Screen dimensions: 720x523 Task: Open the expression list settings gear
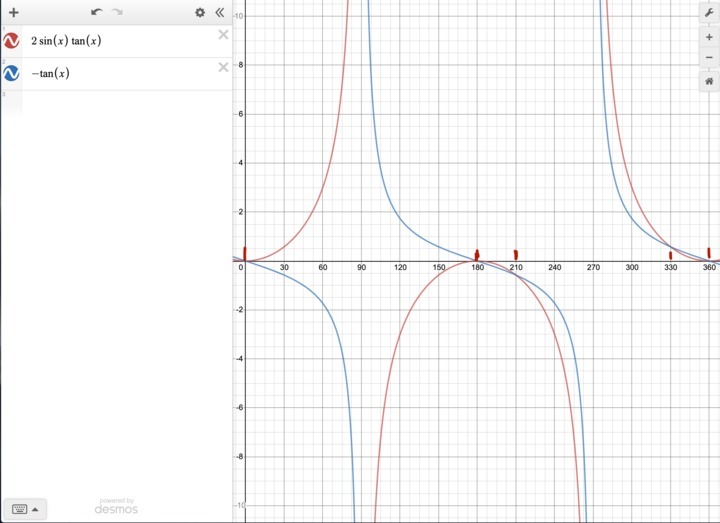(200, 12)
